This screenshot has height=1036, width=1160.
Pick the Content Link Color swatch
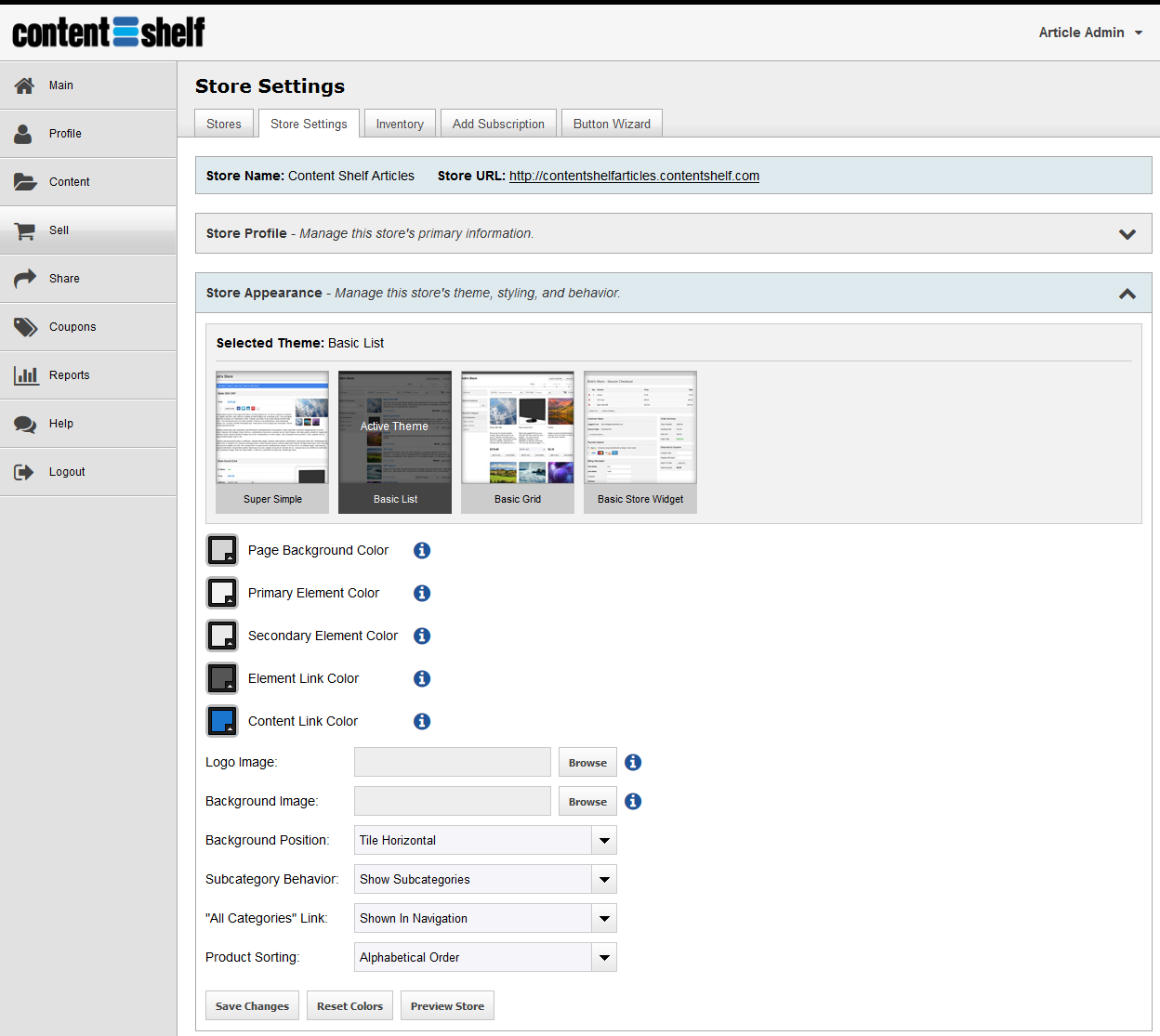click(222, 721)
